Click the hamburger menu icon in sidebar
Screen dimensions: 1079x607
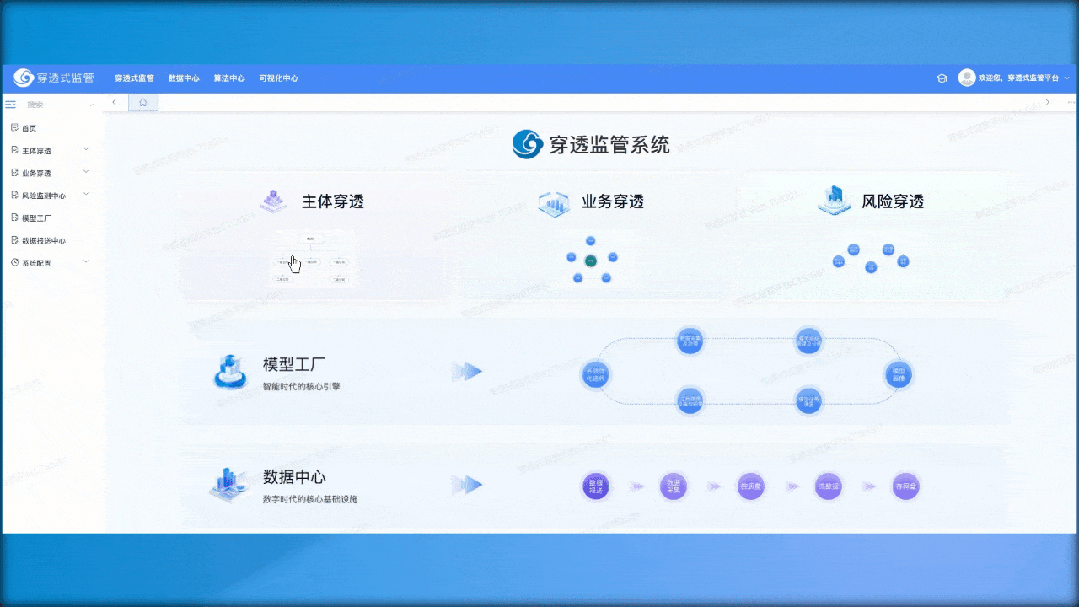coord(11,104)
